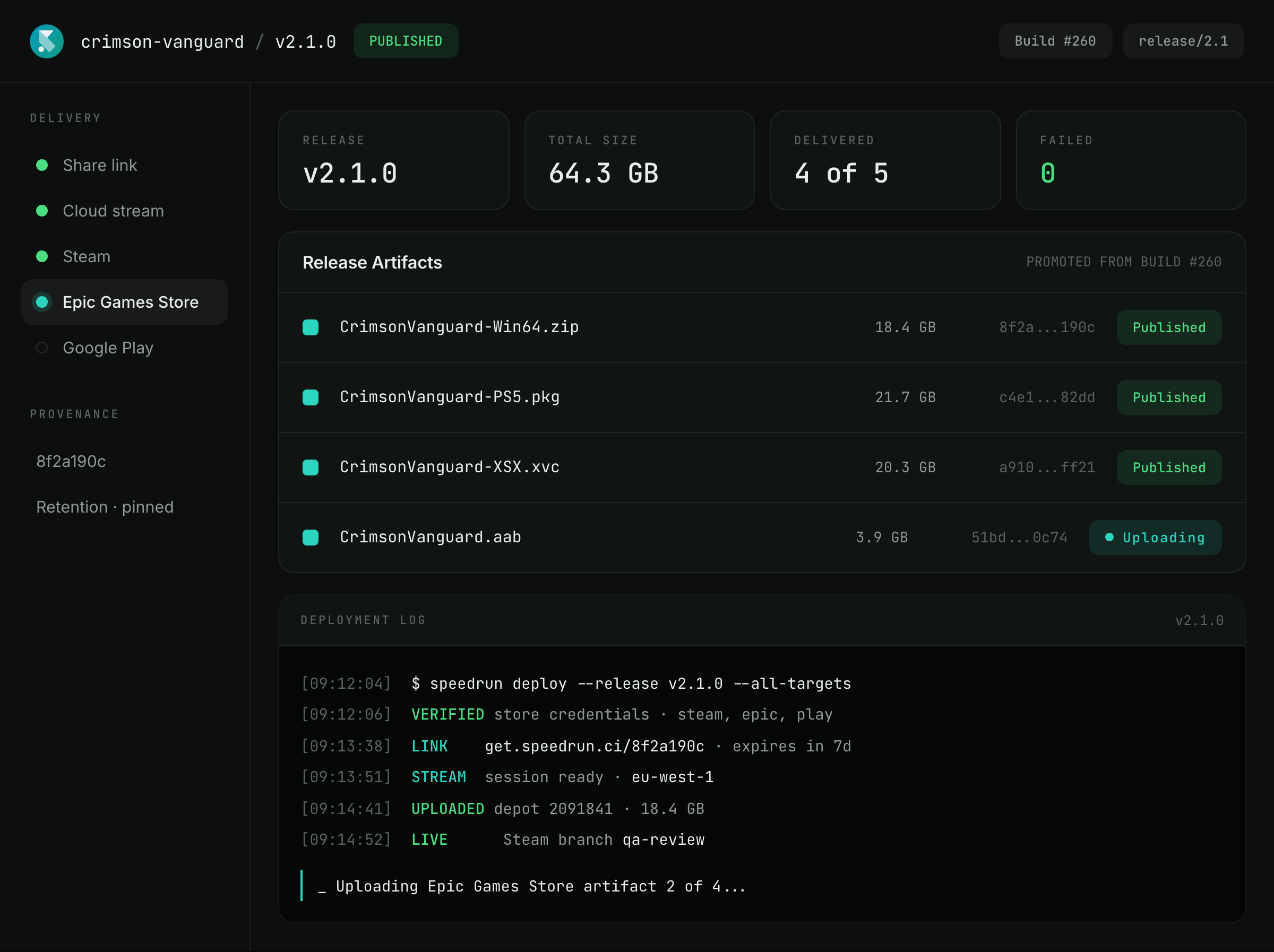
Task: Click the green status dot beside Steam
Action: click(x=42, y=256)
